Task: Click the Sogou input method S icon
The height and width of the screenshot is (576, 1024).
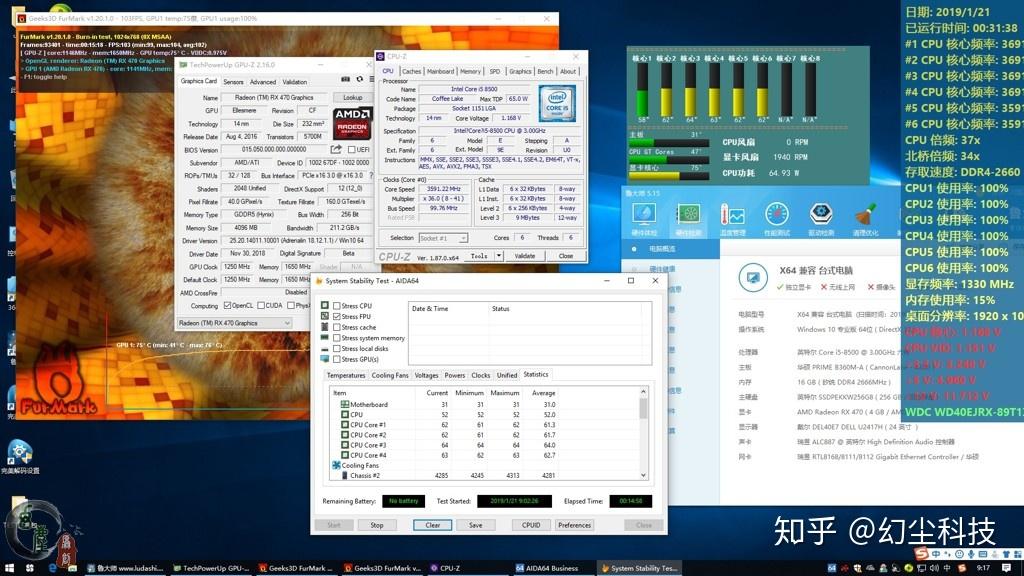Action: [921, 553]
